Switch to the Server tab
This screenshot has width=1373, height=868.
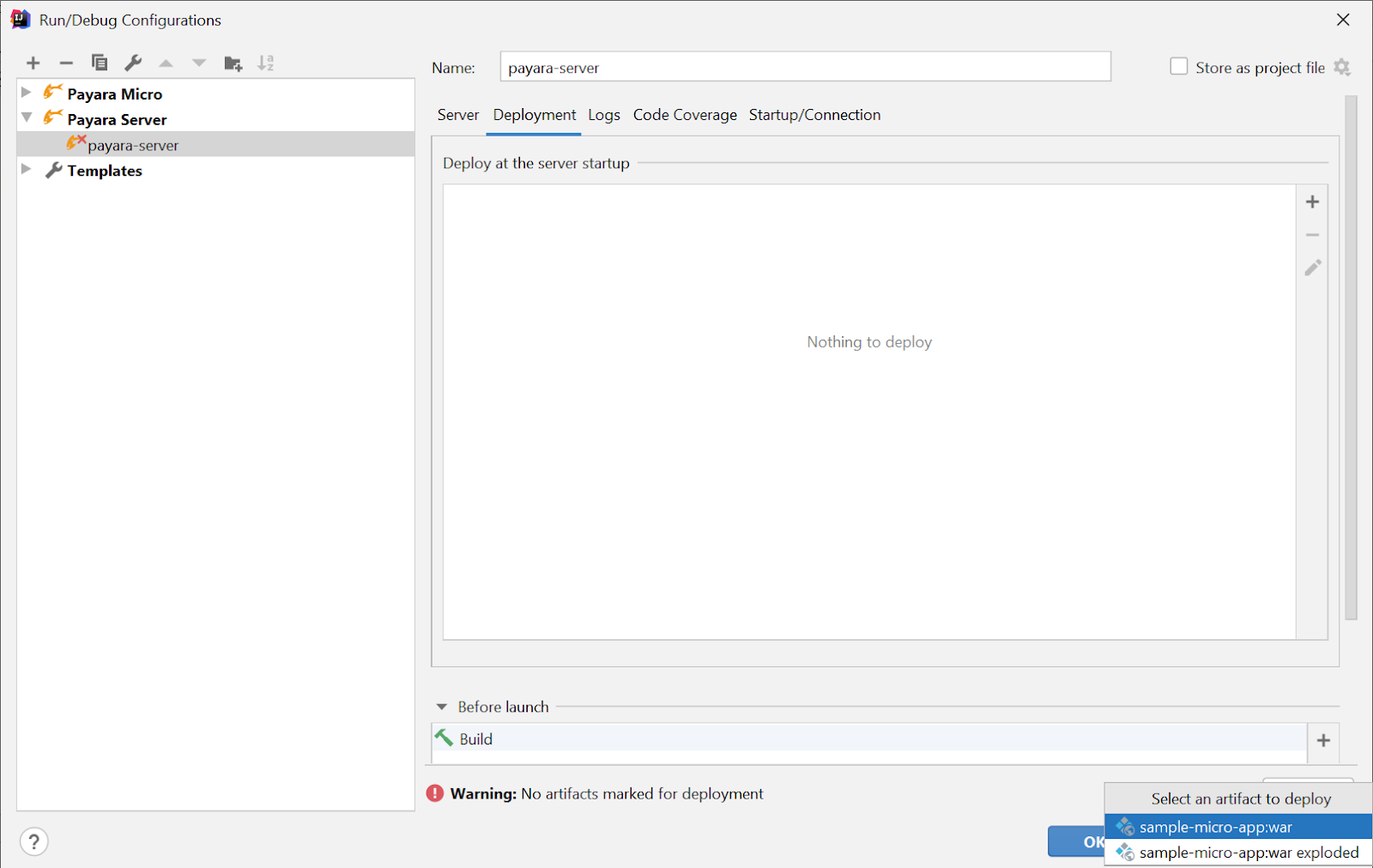click(458, 115)
